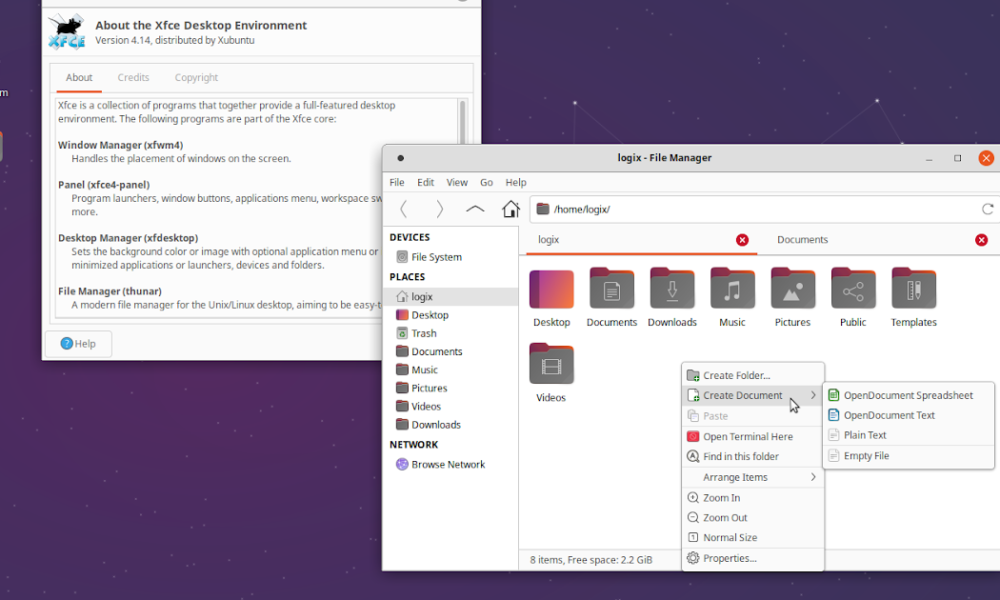Expand the Arrange Items submenu

tap(753, 477)
